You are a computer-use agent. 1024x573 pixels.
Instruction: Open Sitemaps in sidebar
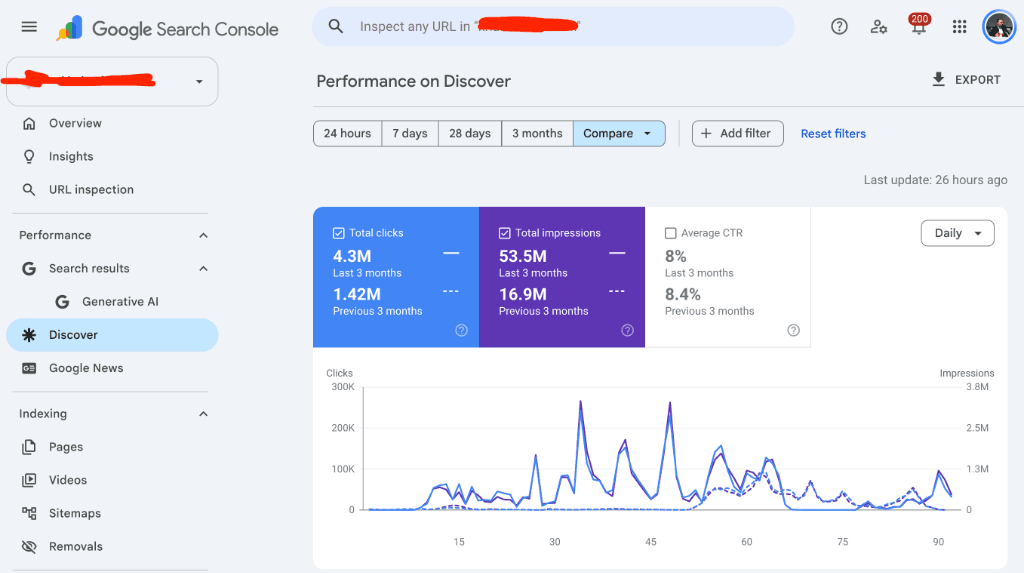pyautogui.click(x=112, y=514)
